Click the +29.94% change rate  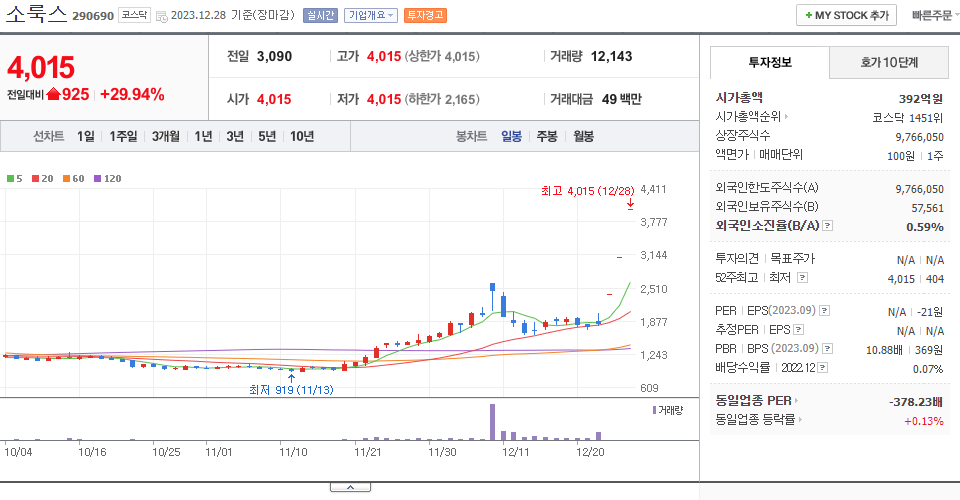[x=132, y=94]
